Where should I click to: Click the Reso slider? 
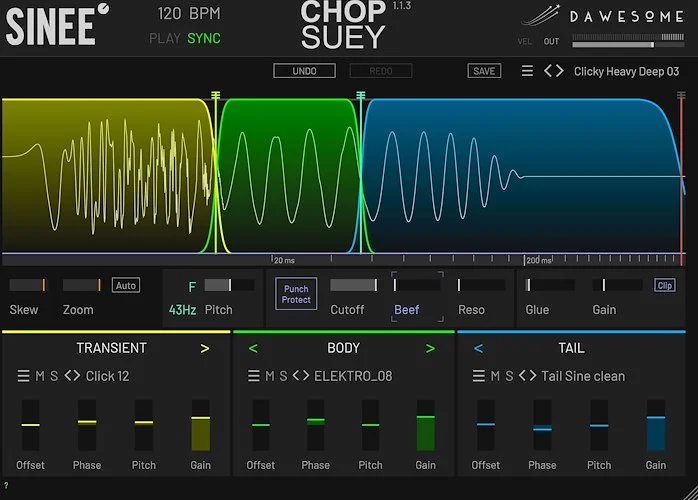coord(481,285)
